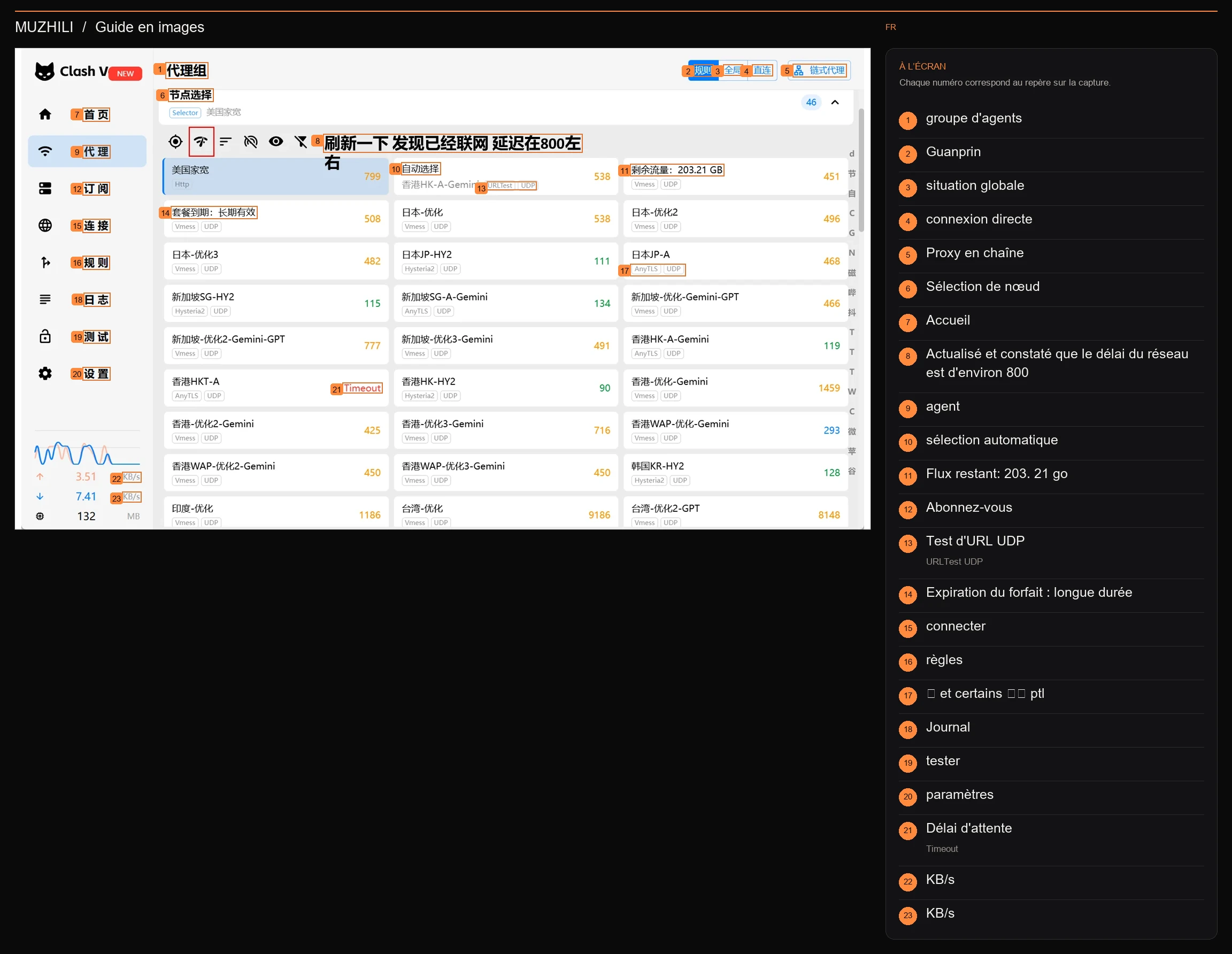The image size is (1232, 954).
Task: Click the 香港HKT-A Timeout label
Action: [x=362, y=388]
